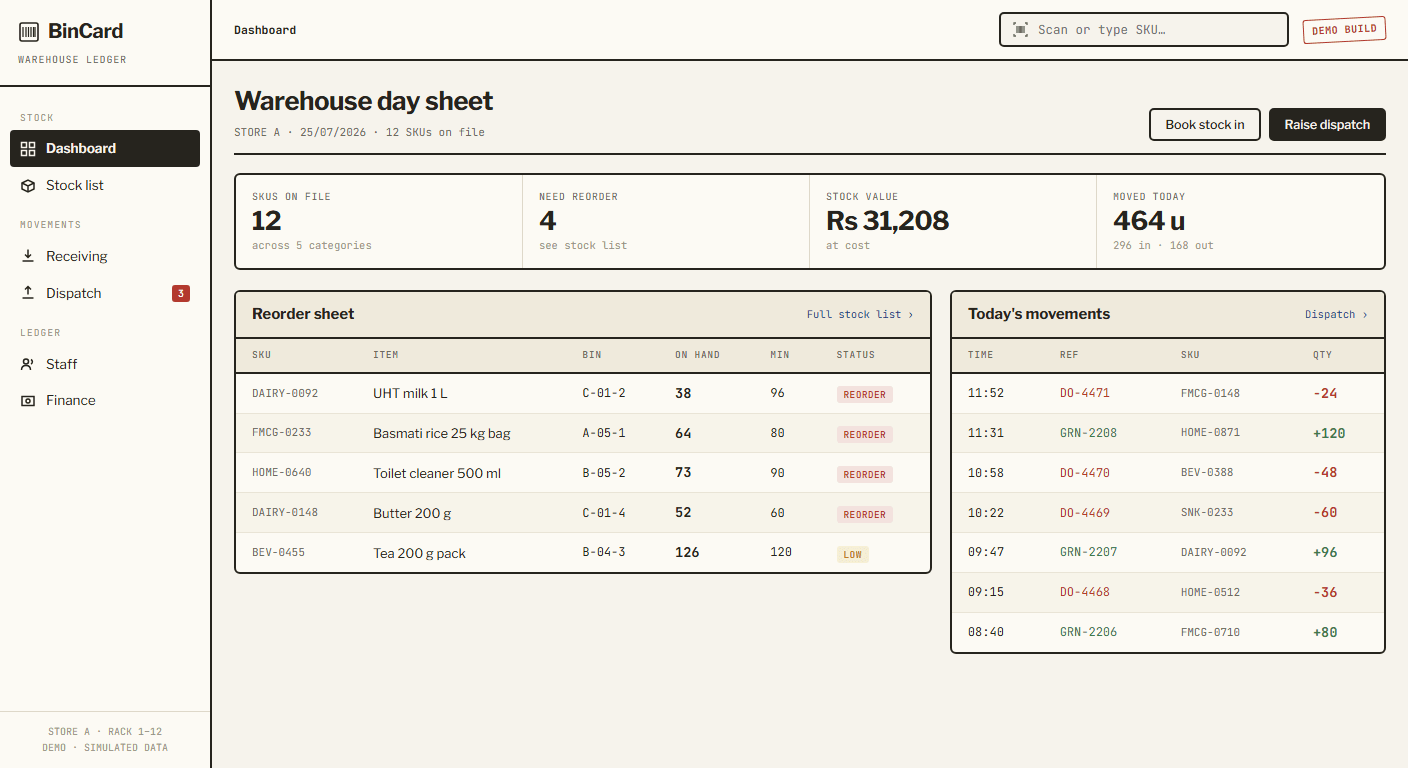
Task: Focus the Scan or type SKU field
Action: click(x=1144, y=30)
